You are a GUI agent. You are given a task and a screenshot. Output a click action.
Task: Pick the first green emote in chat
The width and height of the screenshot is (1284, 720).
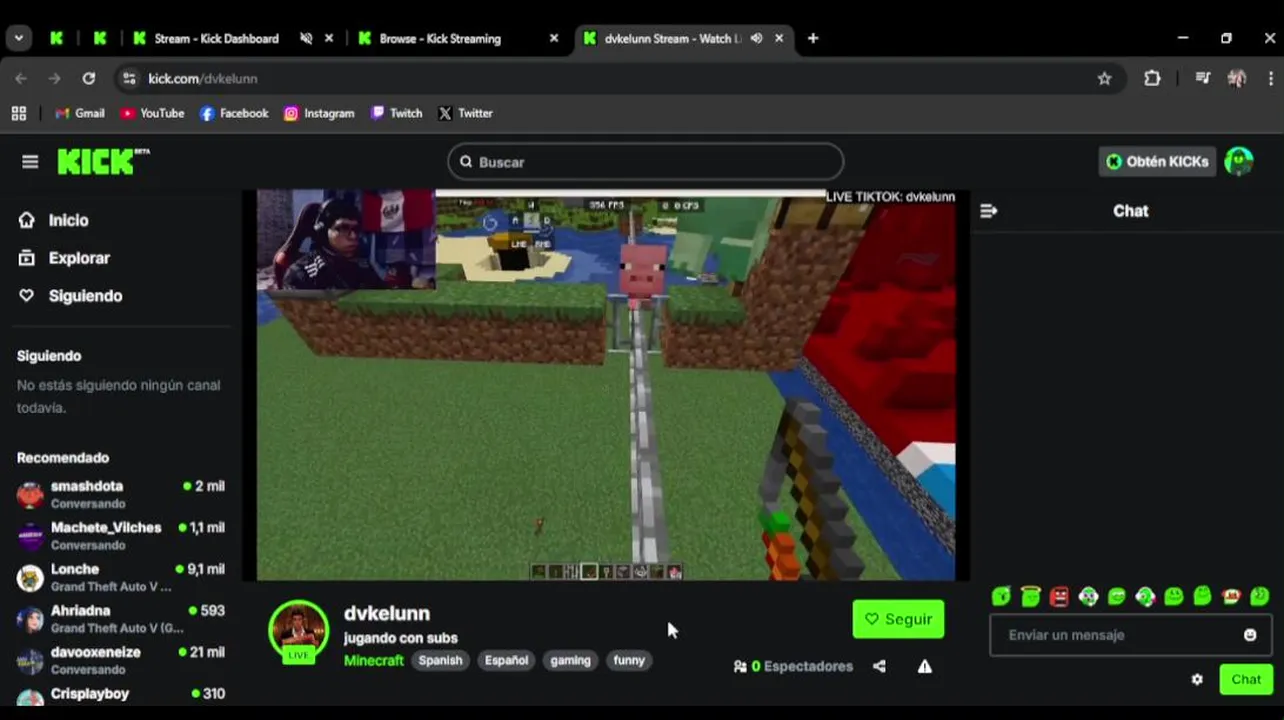(1001, 596)
